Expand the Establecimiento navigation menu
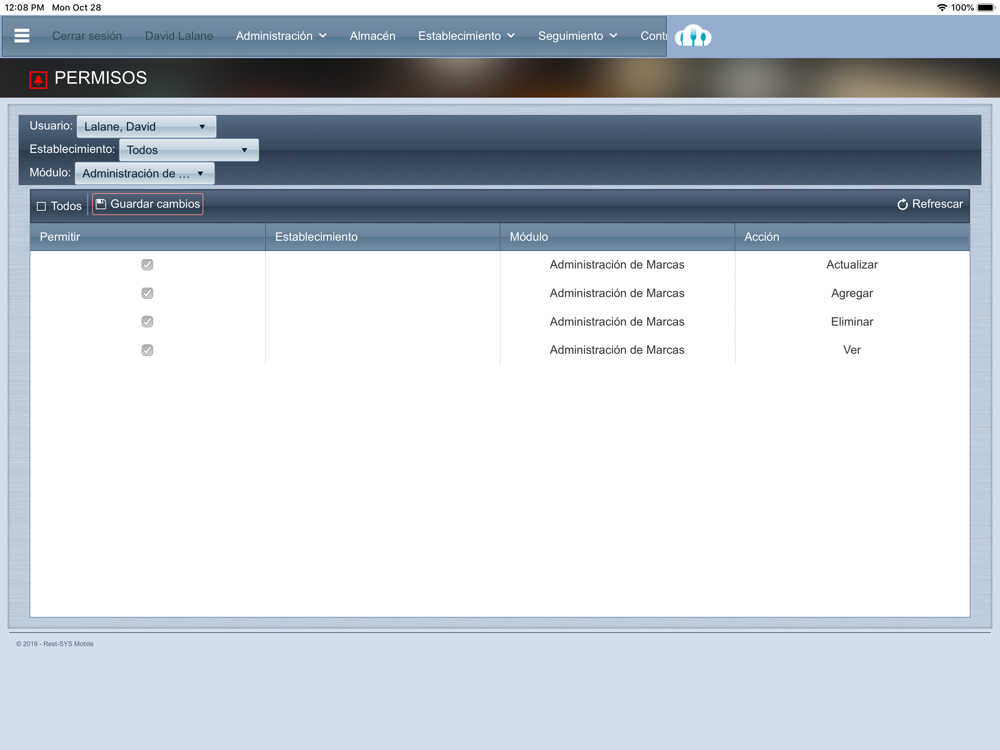This screenshot has height=750, width=1000. coord(466,36)
